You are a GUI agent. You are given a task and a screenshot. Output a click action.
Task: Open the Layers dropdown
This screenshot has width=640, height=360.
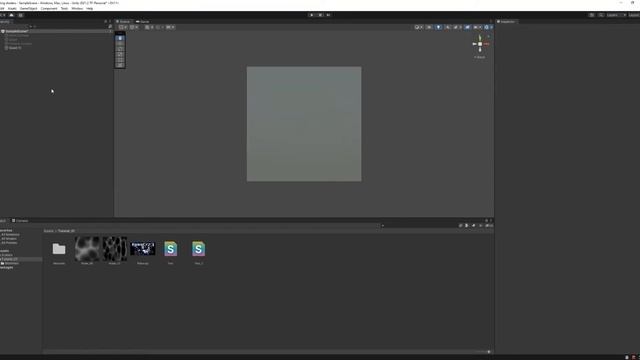click(x=616, y=15)
